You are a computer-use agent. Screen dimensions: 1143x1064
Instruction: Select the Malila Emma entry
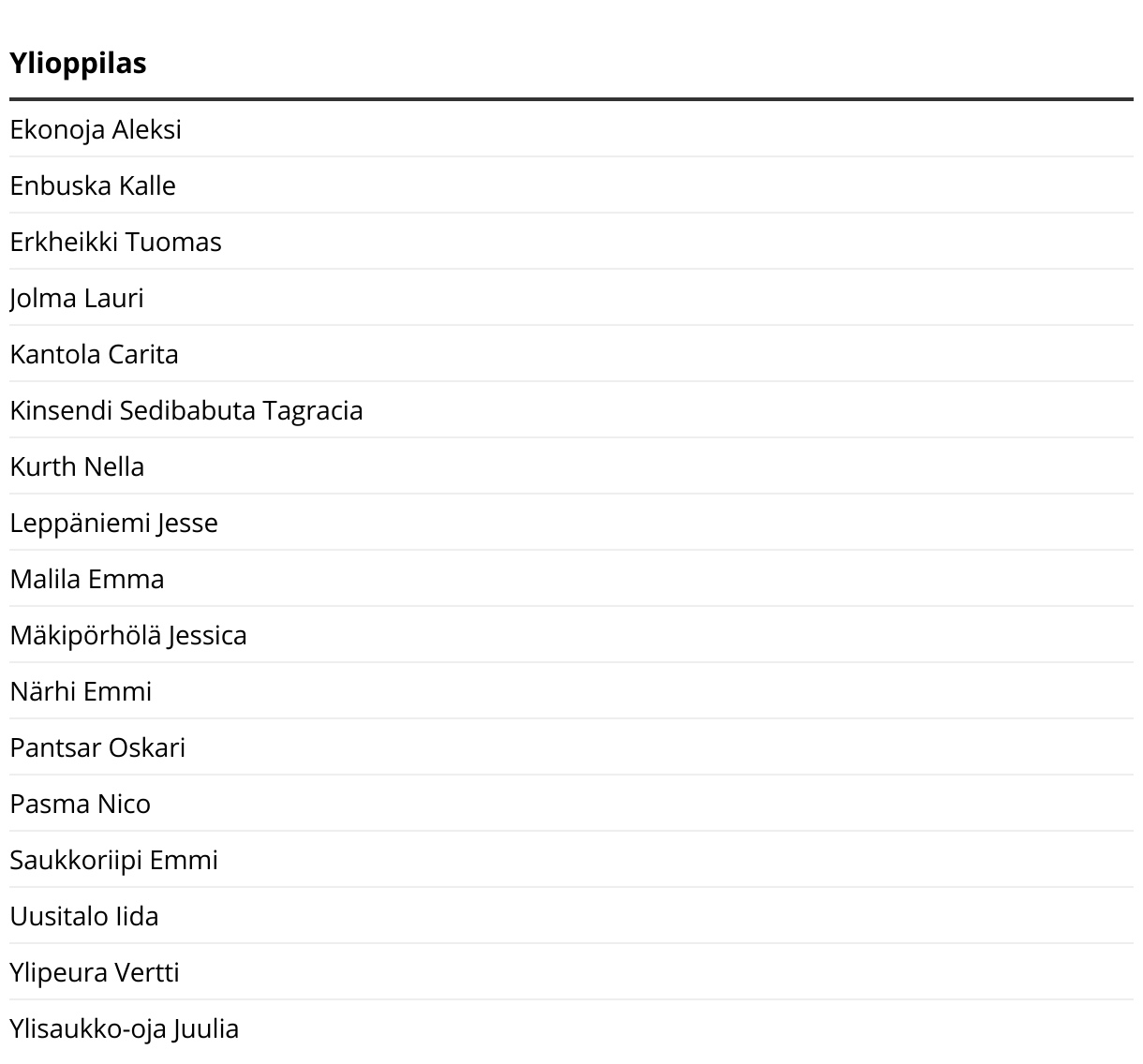pyautogui.click(x=87, y=579)
